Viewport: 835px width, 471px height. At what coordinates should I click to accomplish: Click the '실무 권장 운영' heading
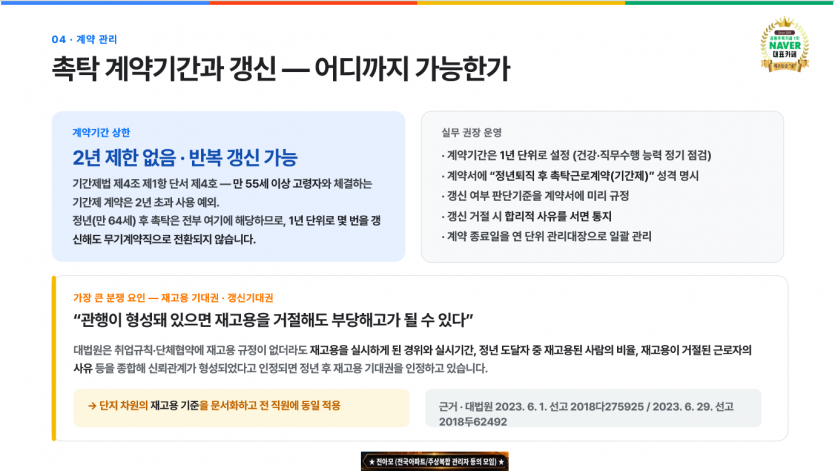471,133
